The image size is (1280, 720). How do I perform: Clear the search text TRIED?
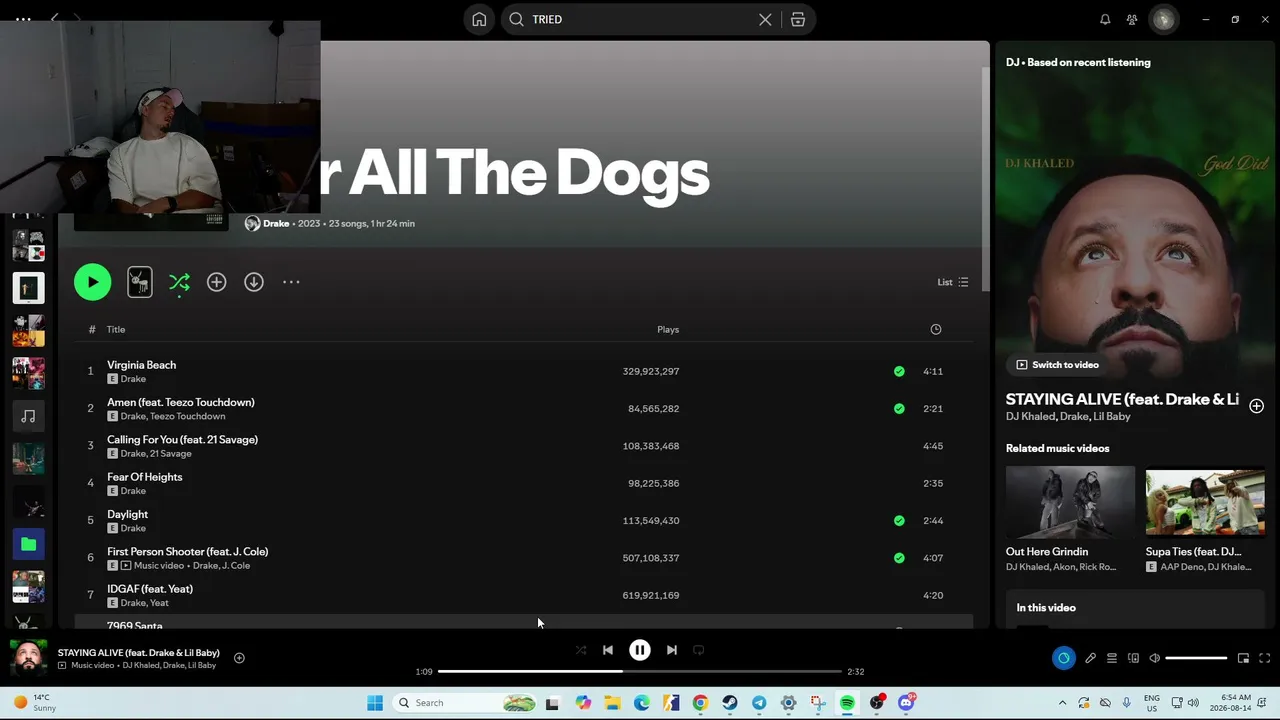tap(765, 19)
